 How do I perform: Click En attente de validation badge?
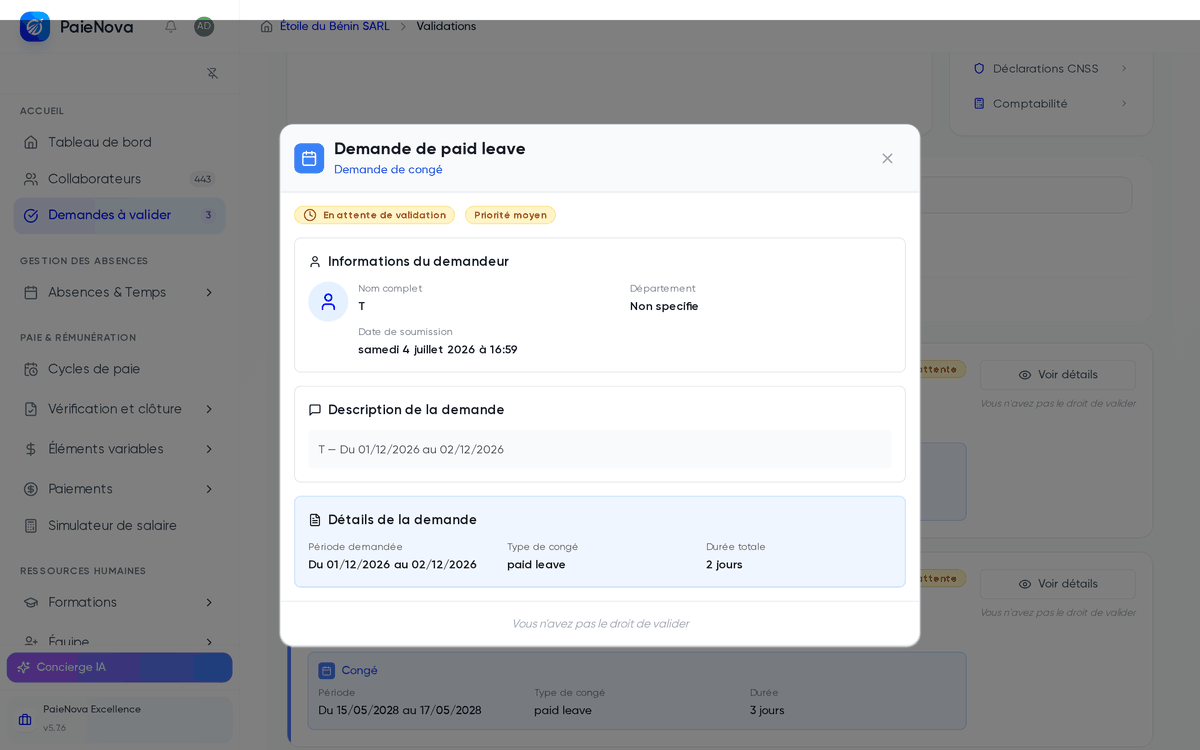[x=375, y=215]
